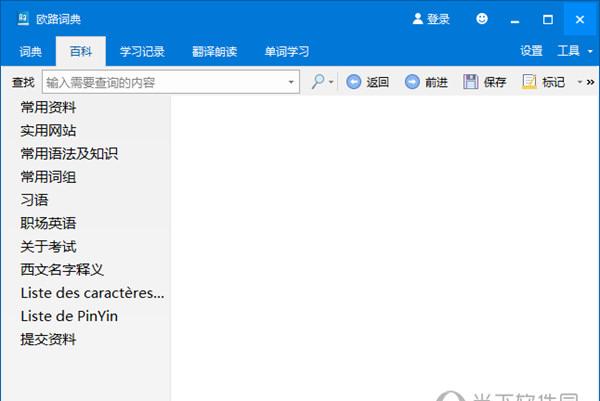Expand the search history dropdown in input
The image size is (600, 401).
[291, 82]
